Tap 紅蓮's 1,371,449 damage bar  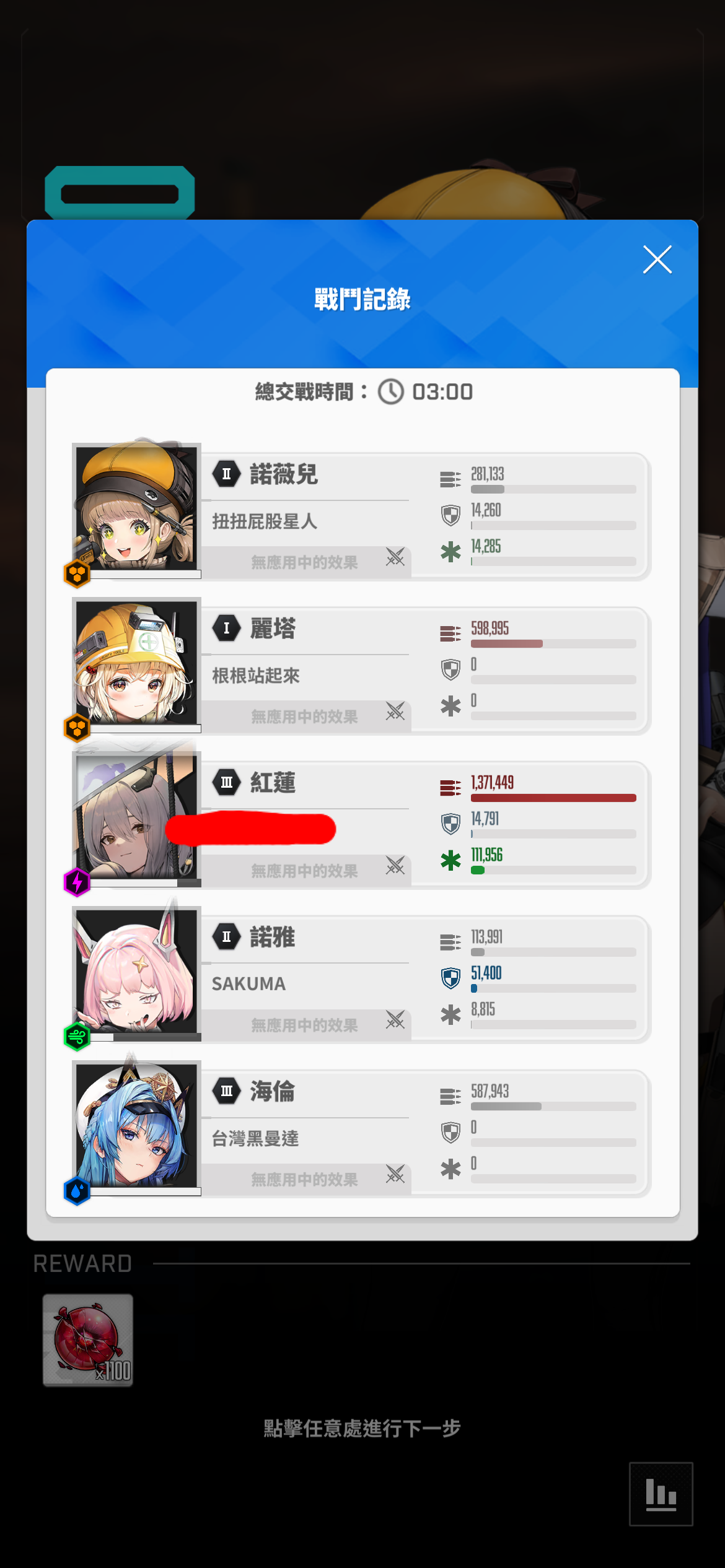click(x=553, y=798)
